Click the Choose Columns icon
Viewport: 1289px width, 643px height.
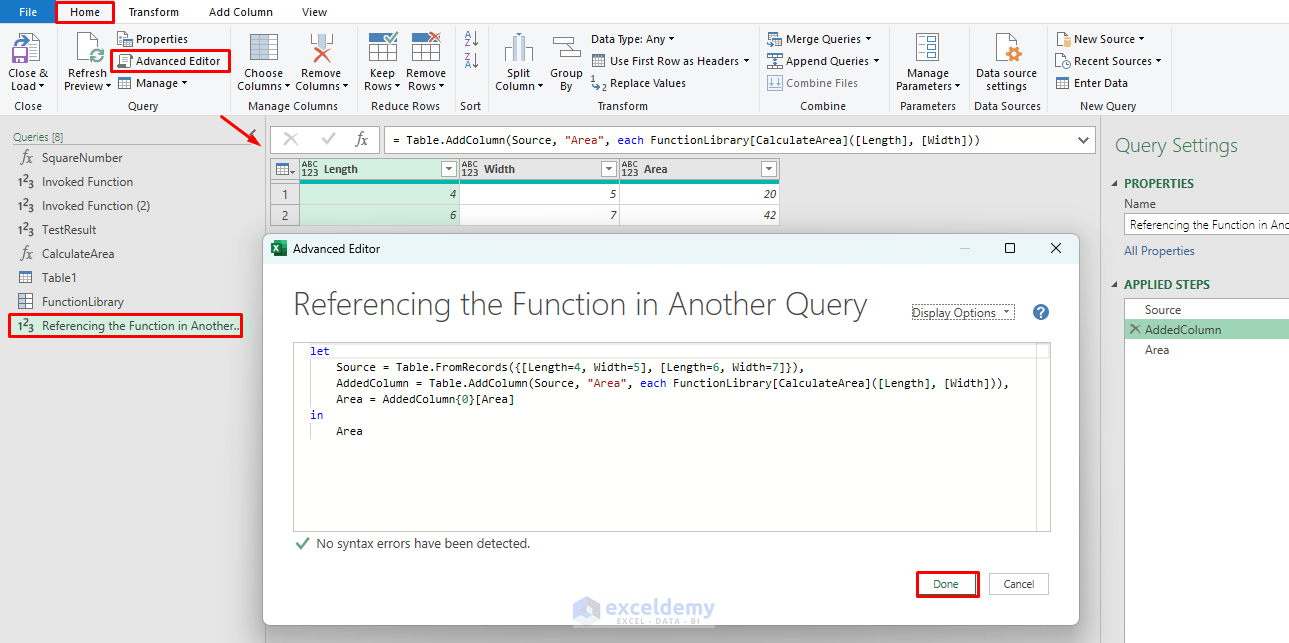(x=264, y=49)
